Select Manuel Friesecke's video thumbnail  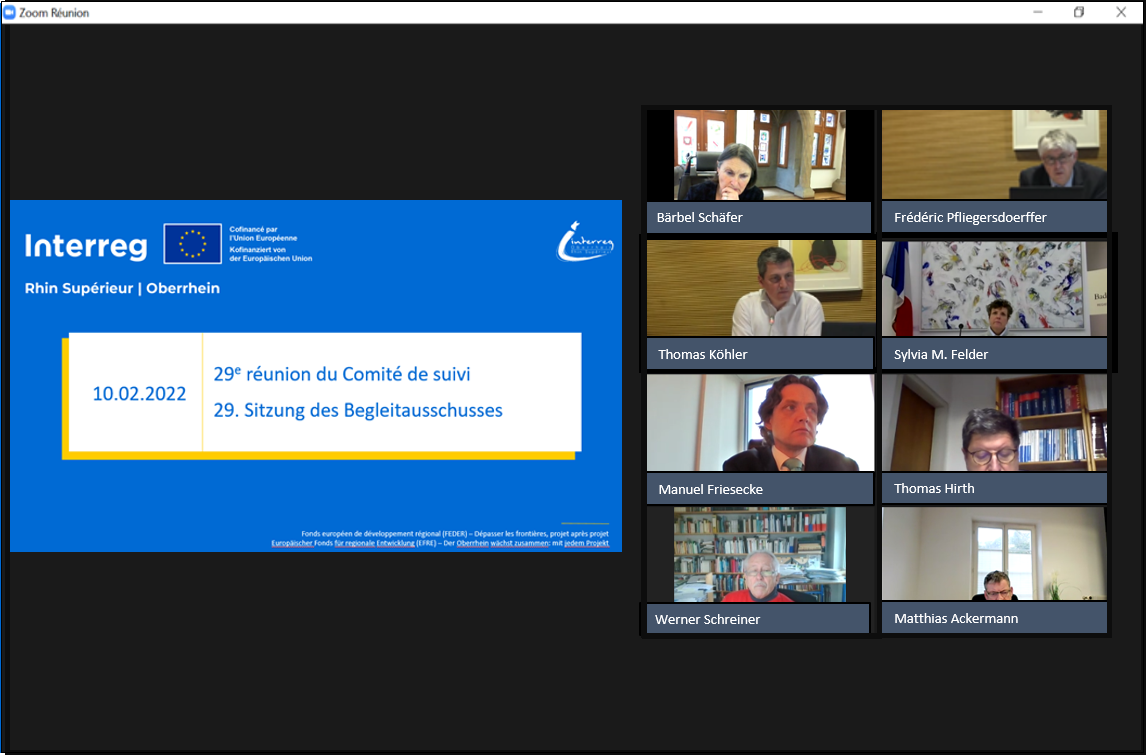pyautogui.click(x=760, y=422)
